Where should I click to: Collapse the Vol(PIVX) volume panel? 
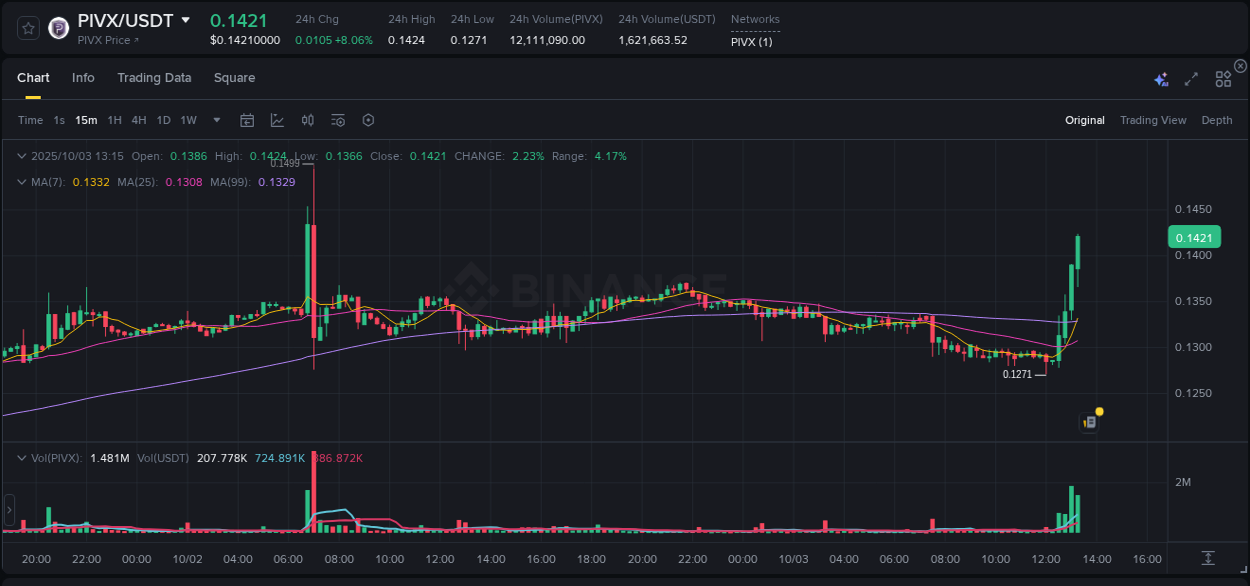(x=22, y=458)
